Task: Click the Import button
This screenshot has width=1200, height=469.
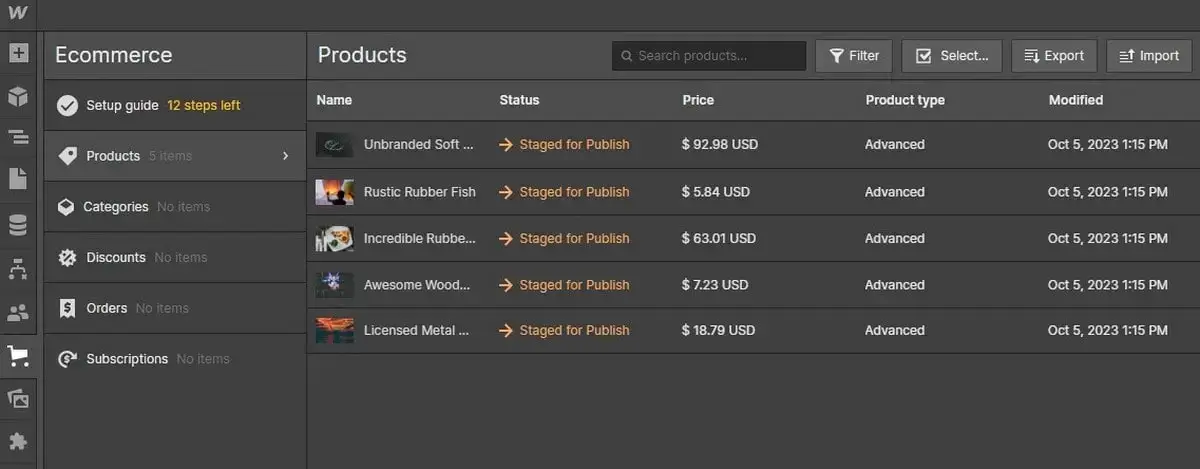Action: click(x=1149, y=56)
